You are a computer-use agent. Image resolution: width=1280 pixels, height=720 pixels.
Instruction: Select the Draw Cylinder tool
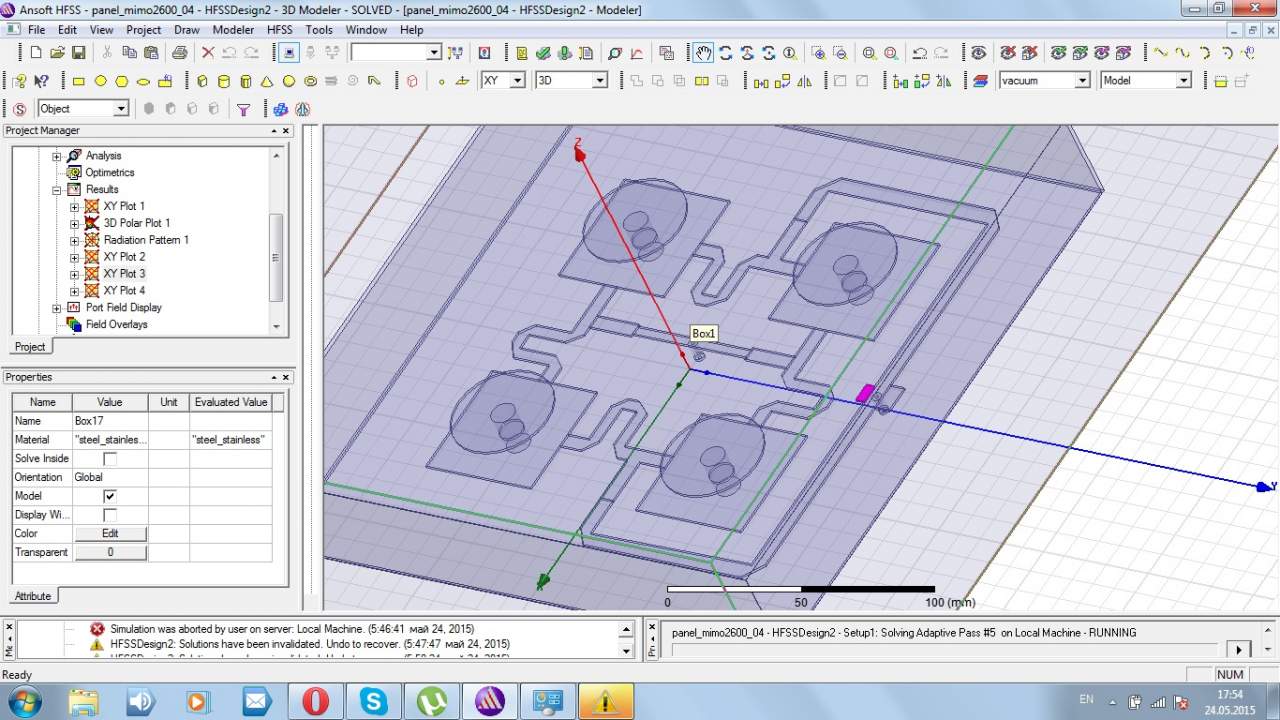tap(224, 81)
